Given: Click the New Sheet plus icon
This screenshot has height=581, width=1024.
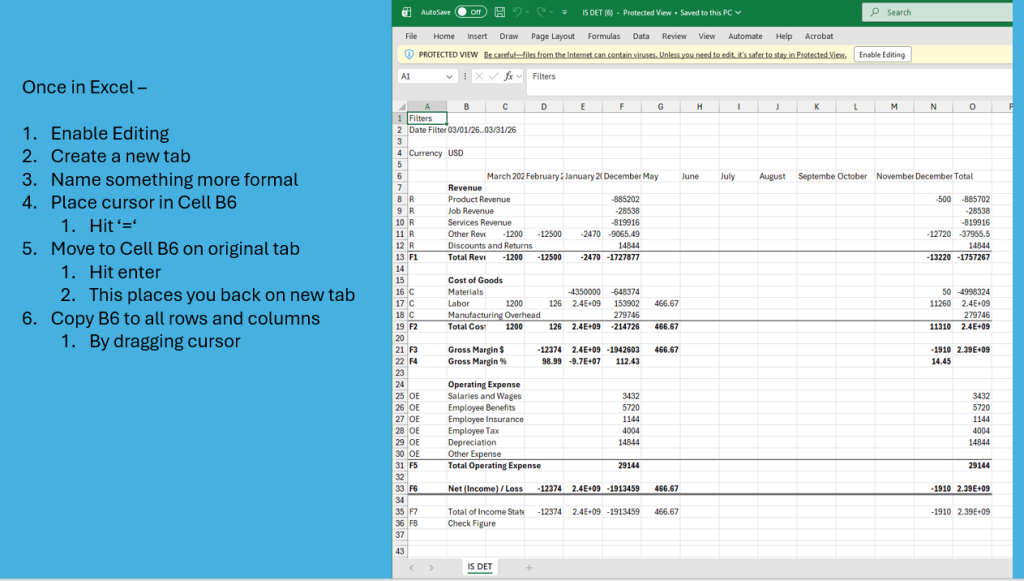Looking at the screenshot, I should coord(529,567).
